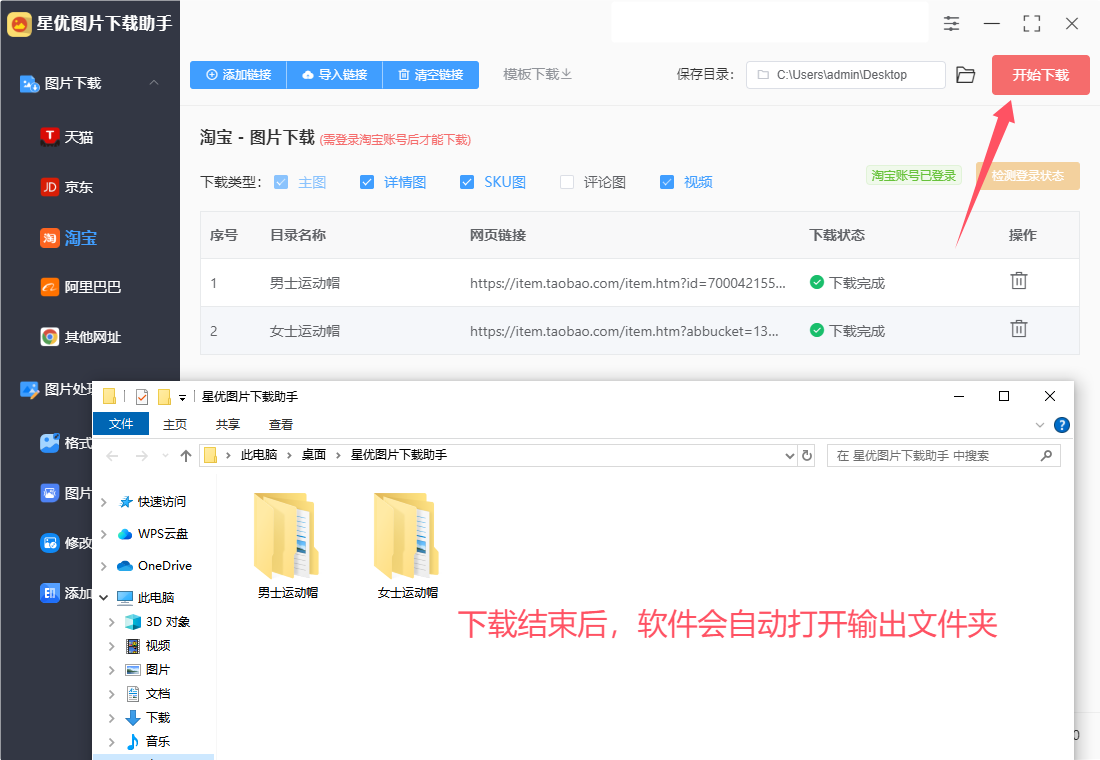Switch to the 共享 ribbon tab
Viewport: 1100px width, 760px height.
(x=228, y=425)
